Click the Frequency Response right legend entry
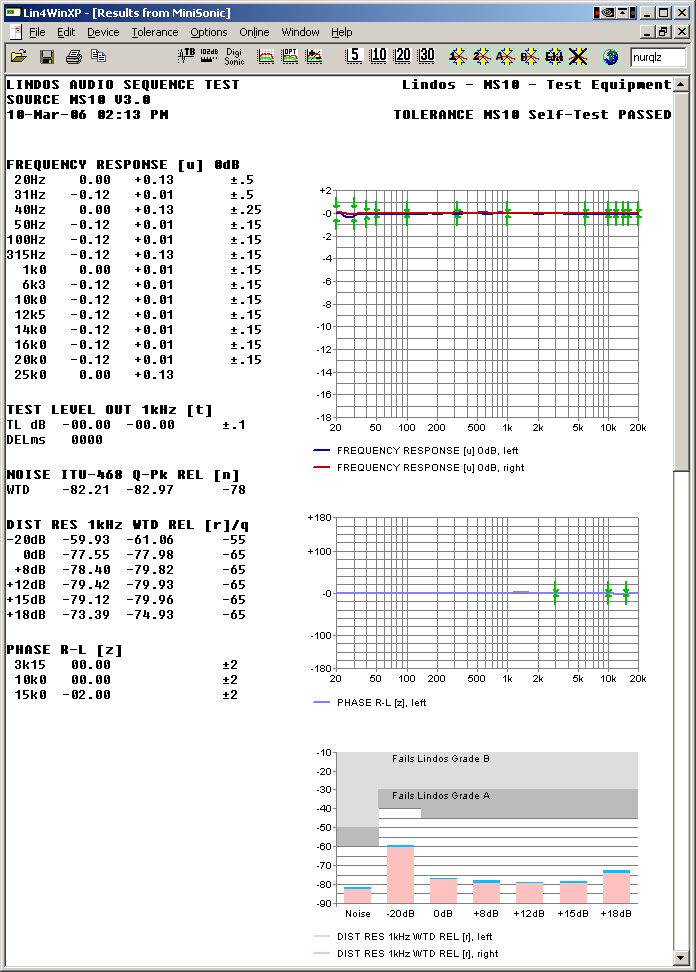Image resolution: width=696 pixels, height=972 pixels. tap(418, 467)
